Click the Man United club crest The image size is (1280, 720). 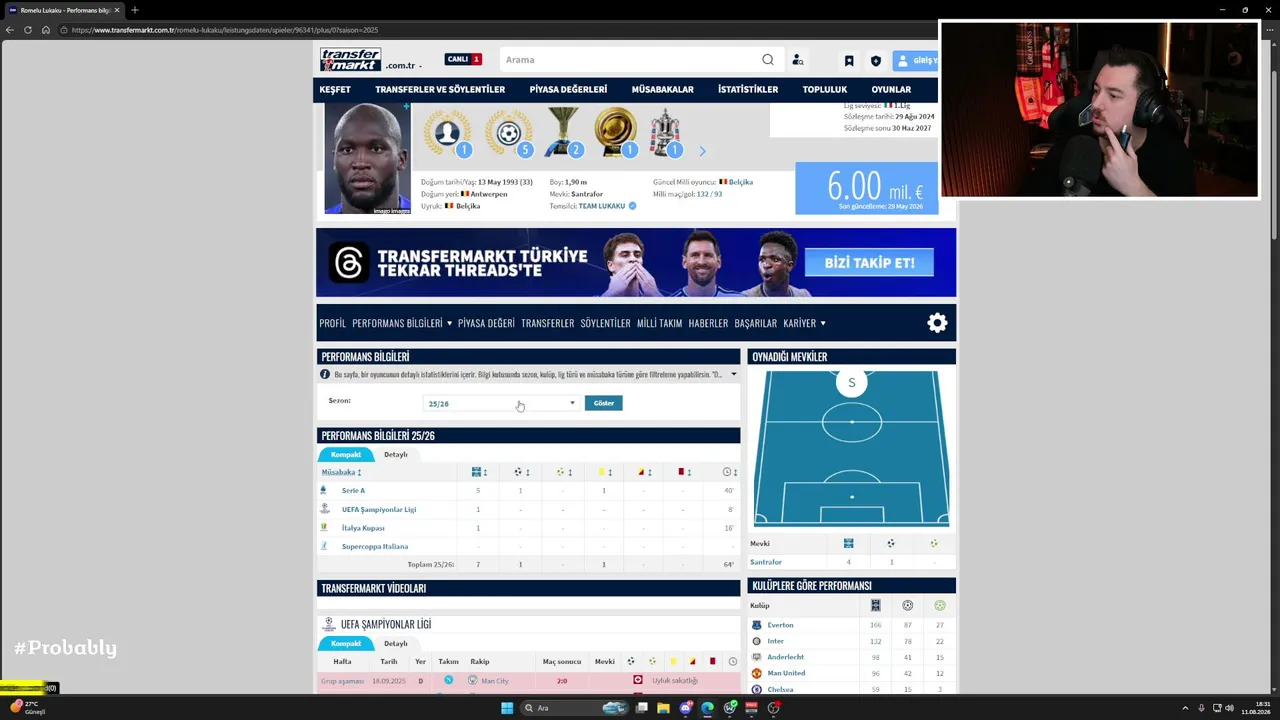757,673
